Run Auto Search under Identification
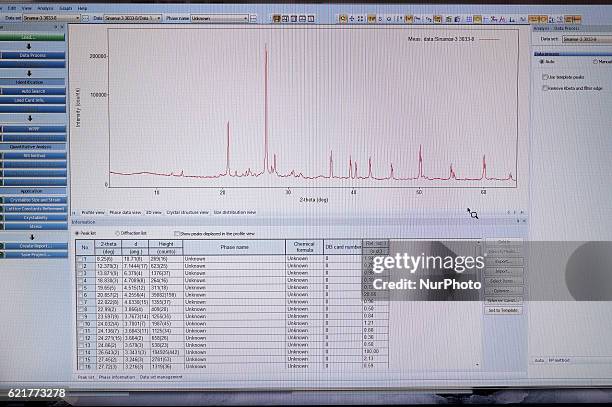This screenshot has height=407, width=612. 33,91
